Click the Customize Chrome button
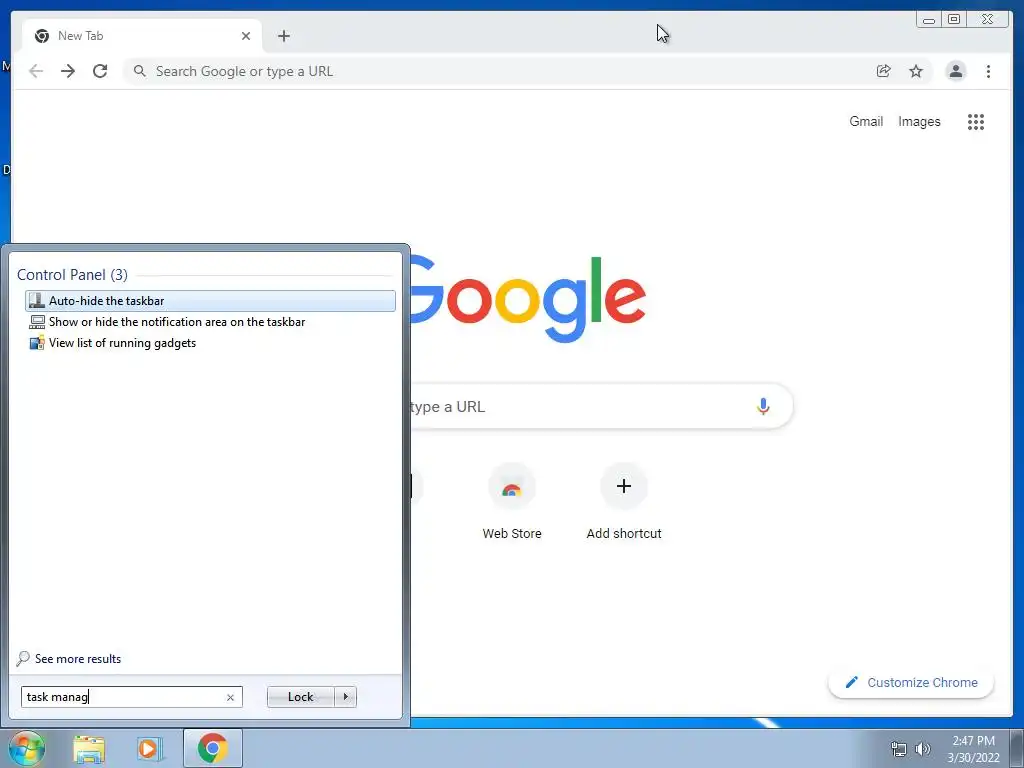This screenshot has width=1024, height=768. [x=911, y=682]
